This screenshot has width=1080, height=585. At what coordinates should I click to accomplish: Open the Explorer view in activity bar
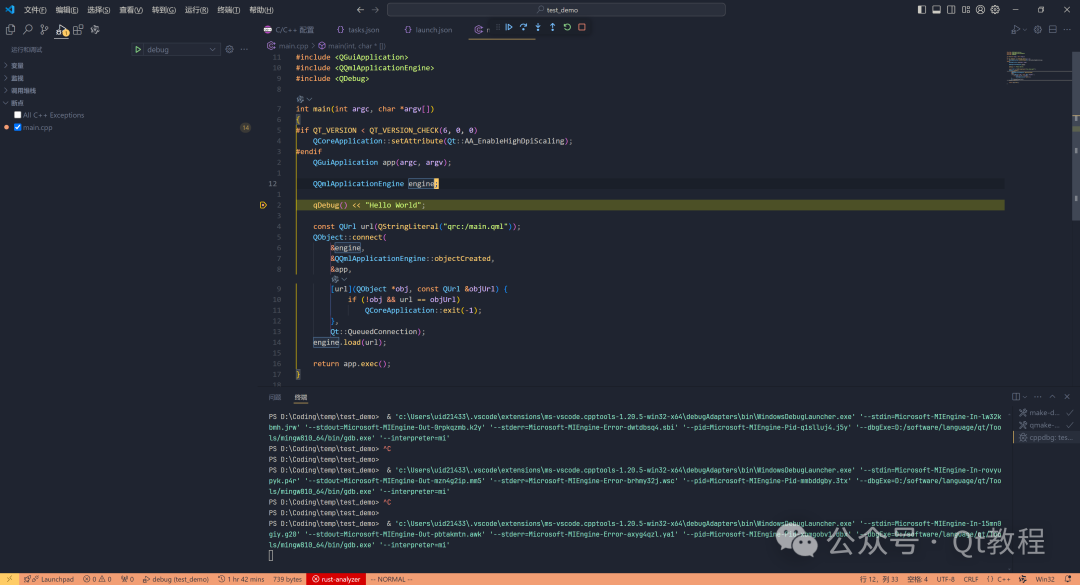pyautogui.click(x=10, y=30)
